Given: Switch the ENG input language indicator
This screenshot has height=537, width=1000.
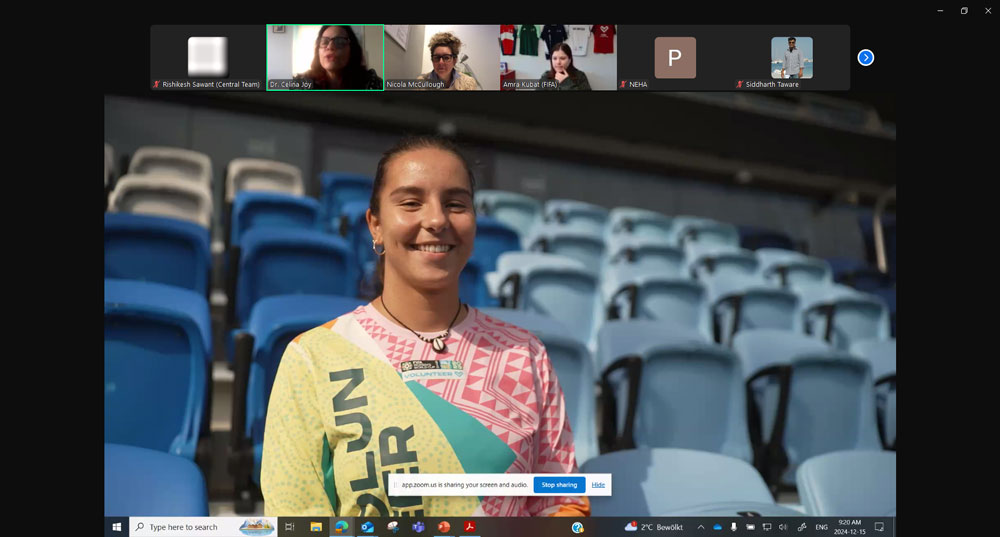Looking at the screenshot, I should click(821, 527).
